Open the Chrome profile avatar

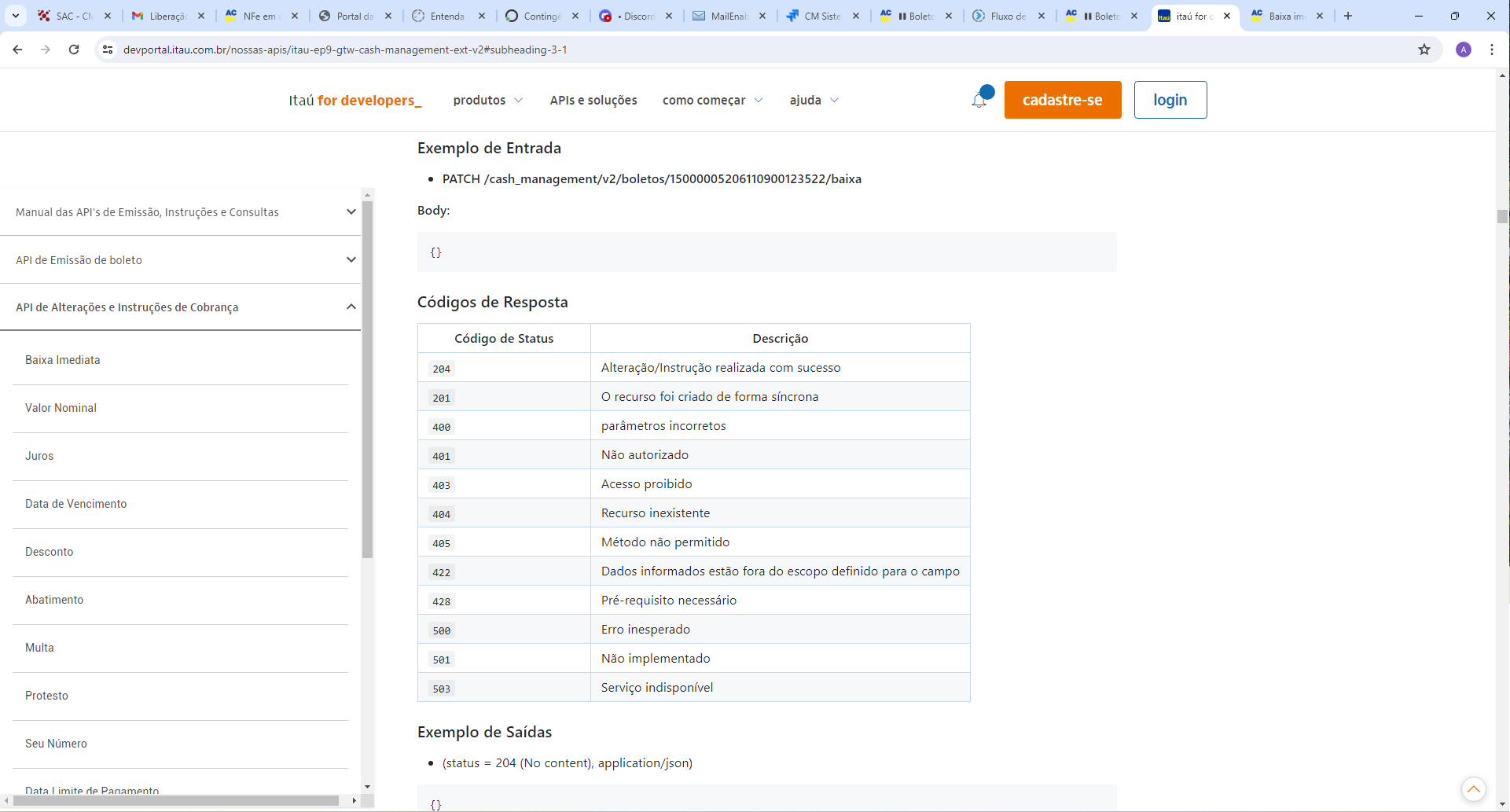click(x=1464, y=50)
